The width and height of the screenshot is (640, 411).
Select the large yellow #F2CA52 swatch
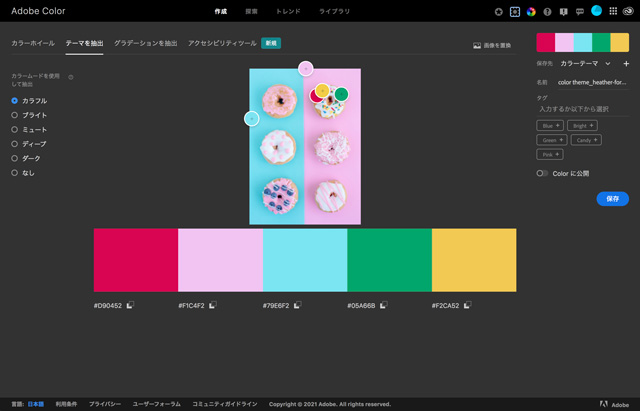coord(474,260)
